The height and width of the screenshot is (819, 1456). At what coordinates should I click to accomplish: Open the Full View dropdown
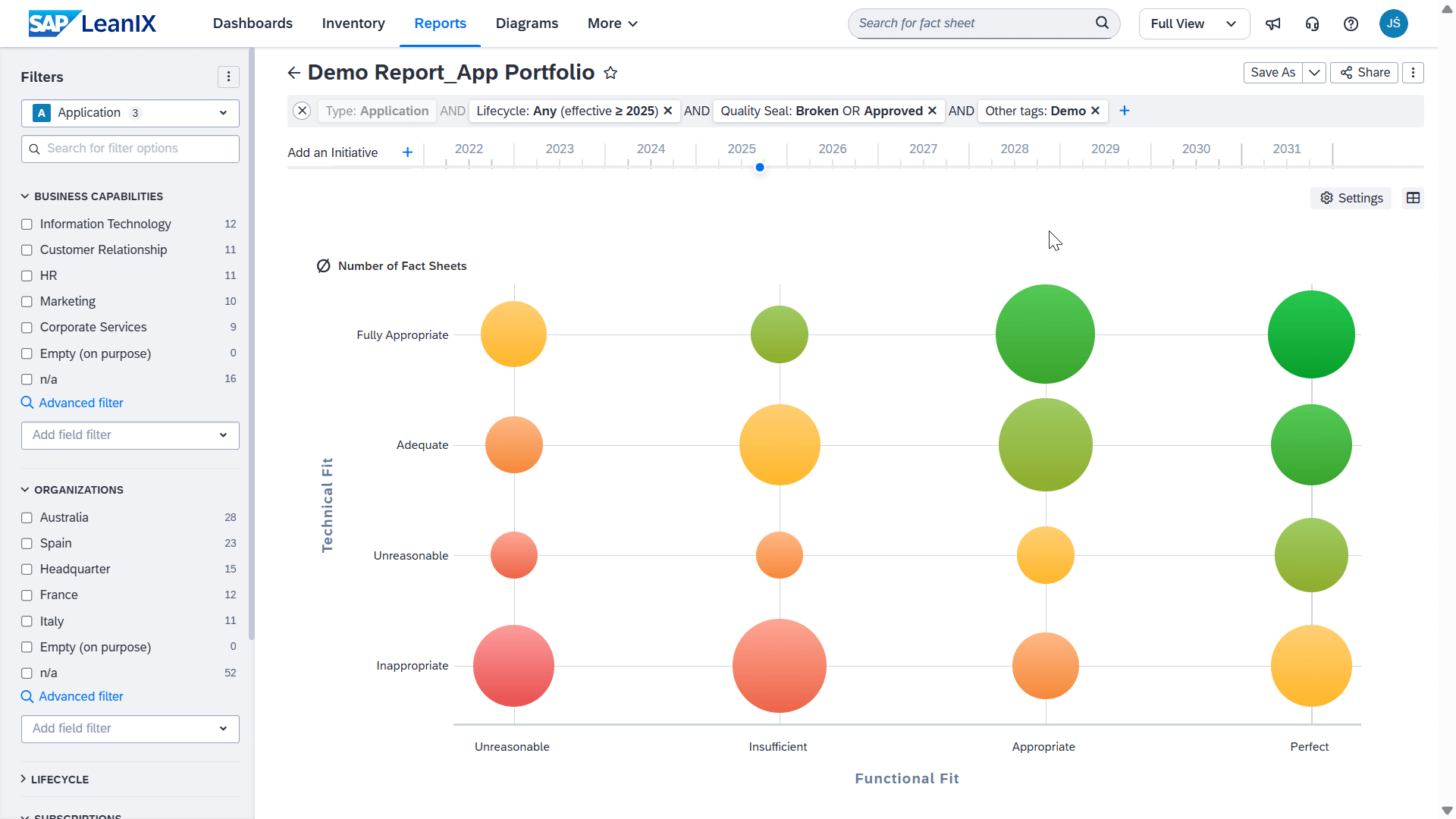(x=1194, y=24)
